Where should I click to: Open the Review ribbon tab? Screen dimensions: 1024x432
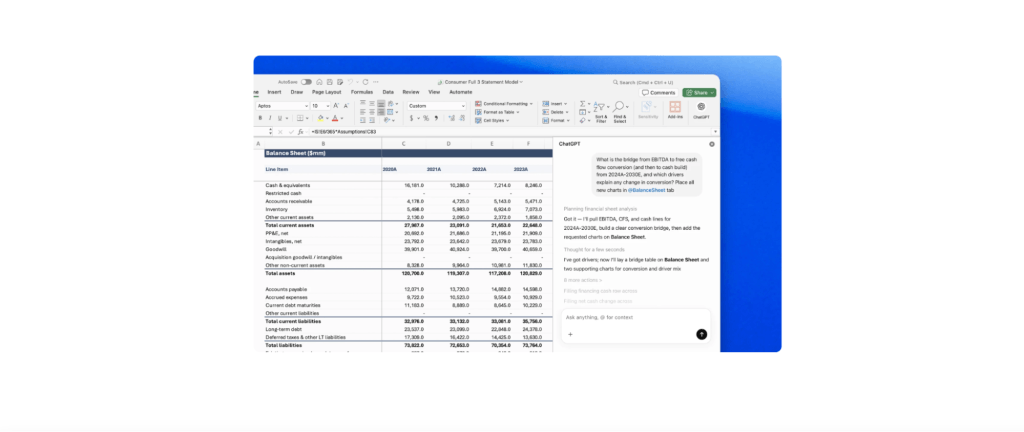411,92
